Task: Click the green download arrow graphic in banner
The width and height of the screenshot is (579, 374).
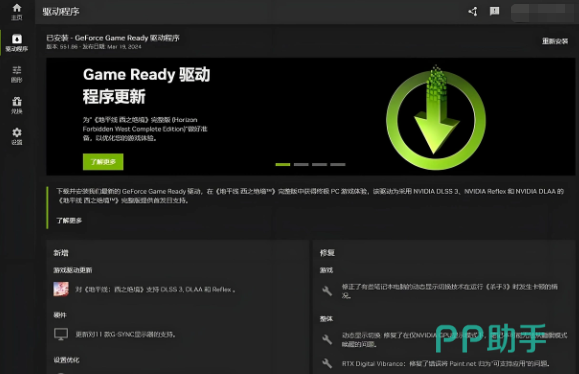Action: pyautogui.click(x=436, y=117)
